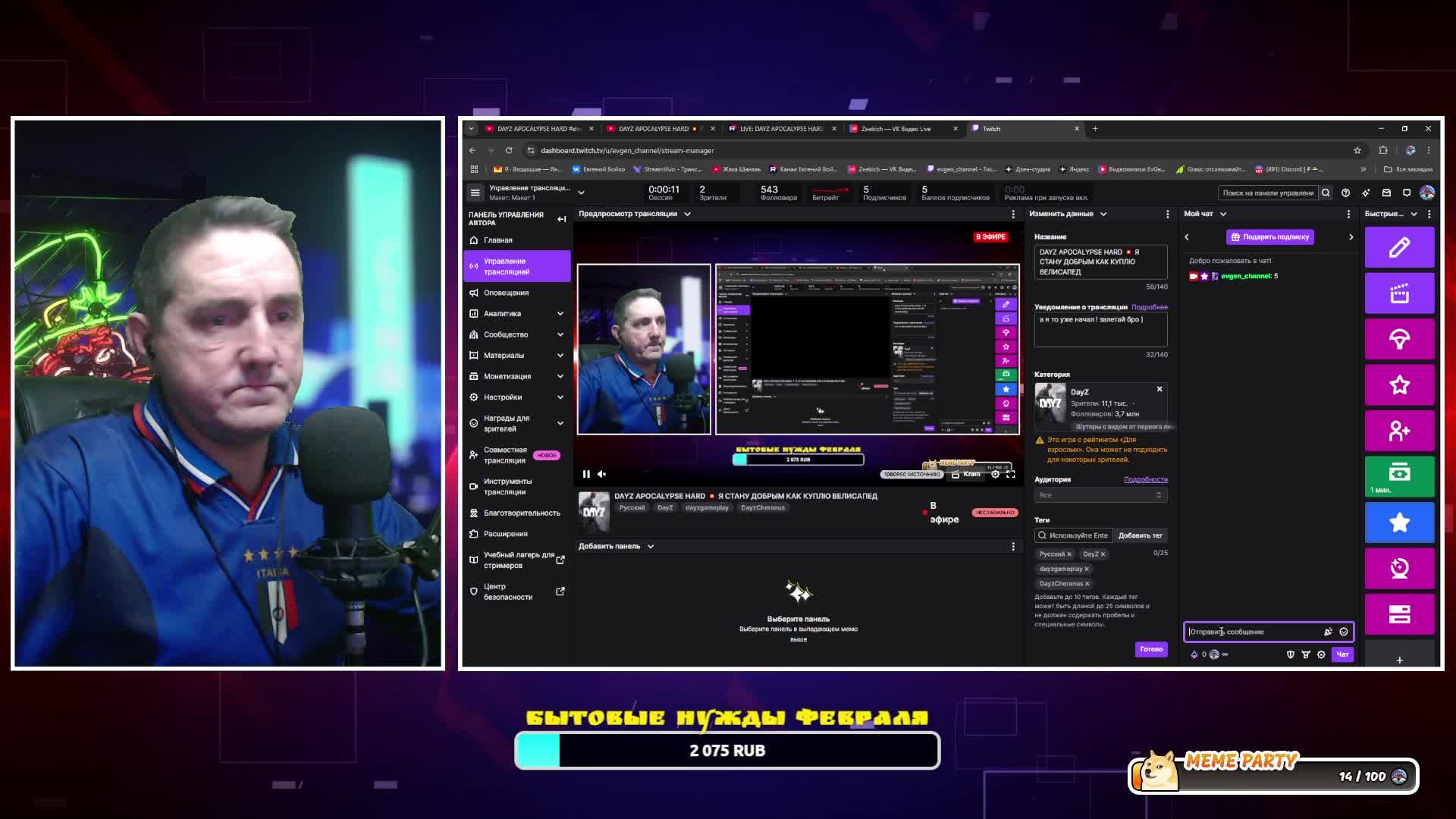Open emoji picker in chat input
This screenshot has width=1456, height=819.
(1344, 632)
